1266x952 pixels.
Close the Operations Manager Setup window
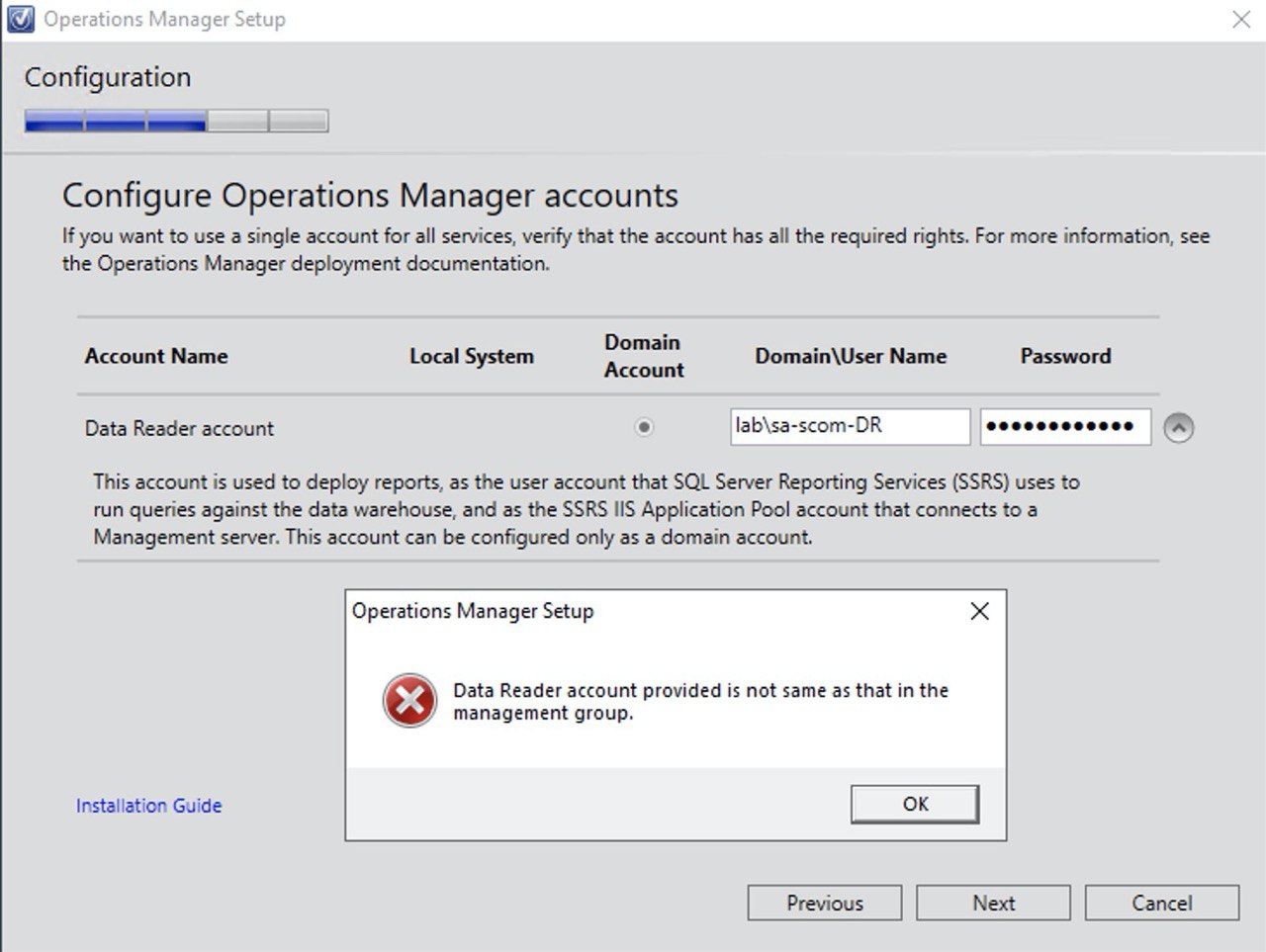pyautogui.click(x=1241, y=19)
